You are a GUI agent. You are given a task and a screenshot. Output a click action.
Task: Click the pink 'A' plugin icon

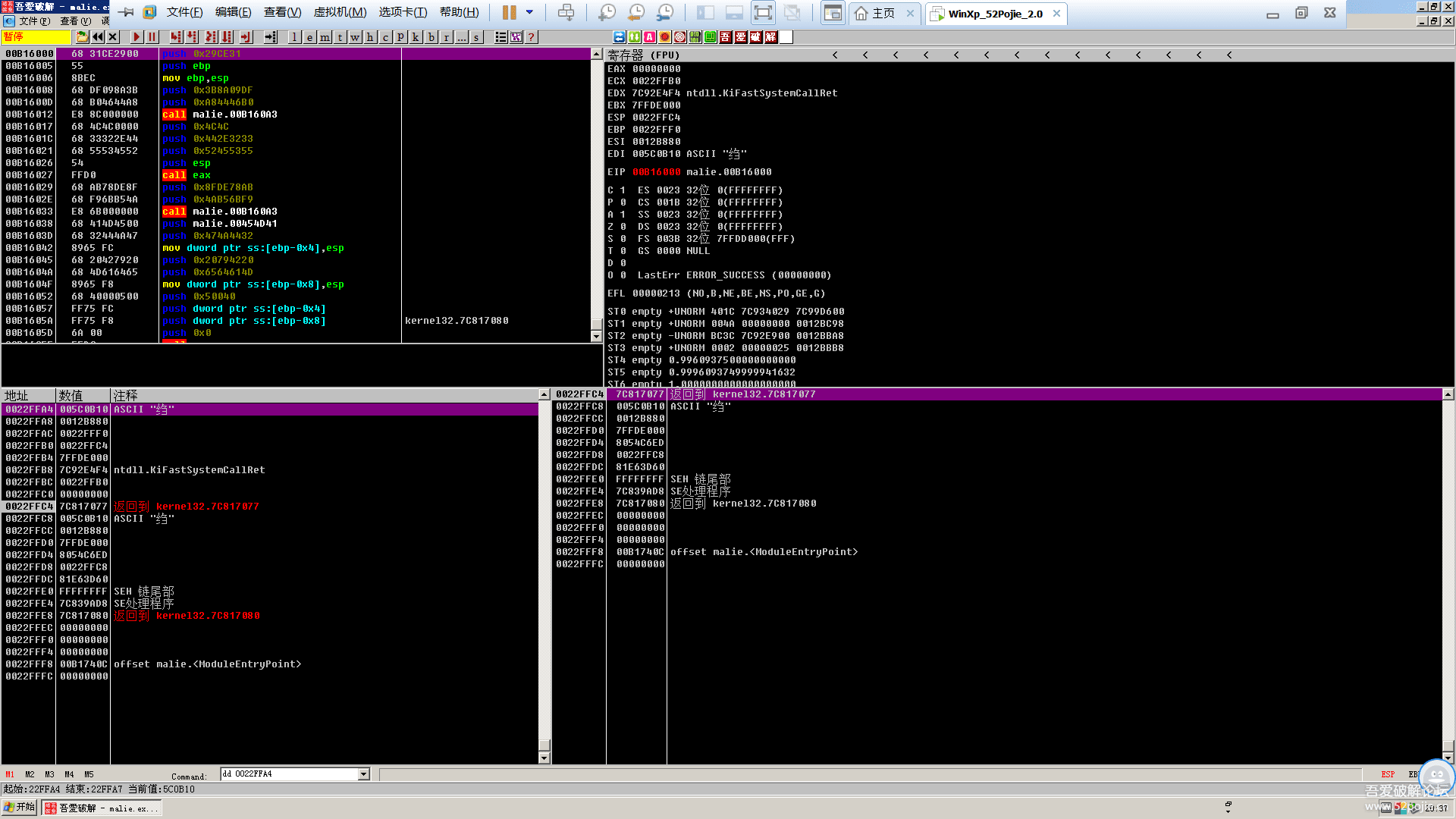[x=650, y=37]
